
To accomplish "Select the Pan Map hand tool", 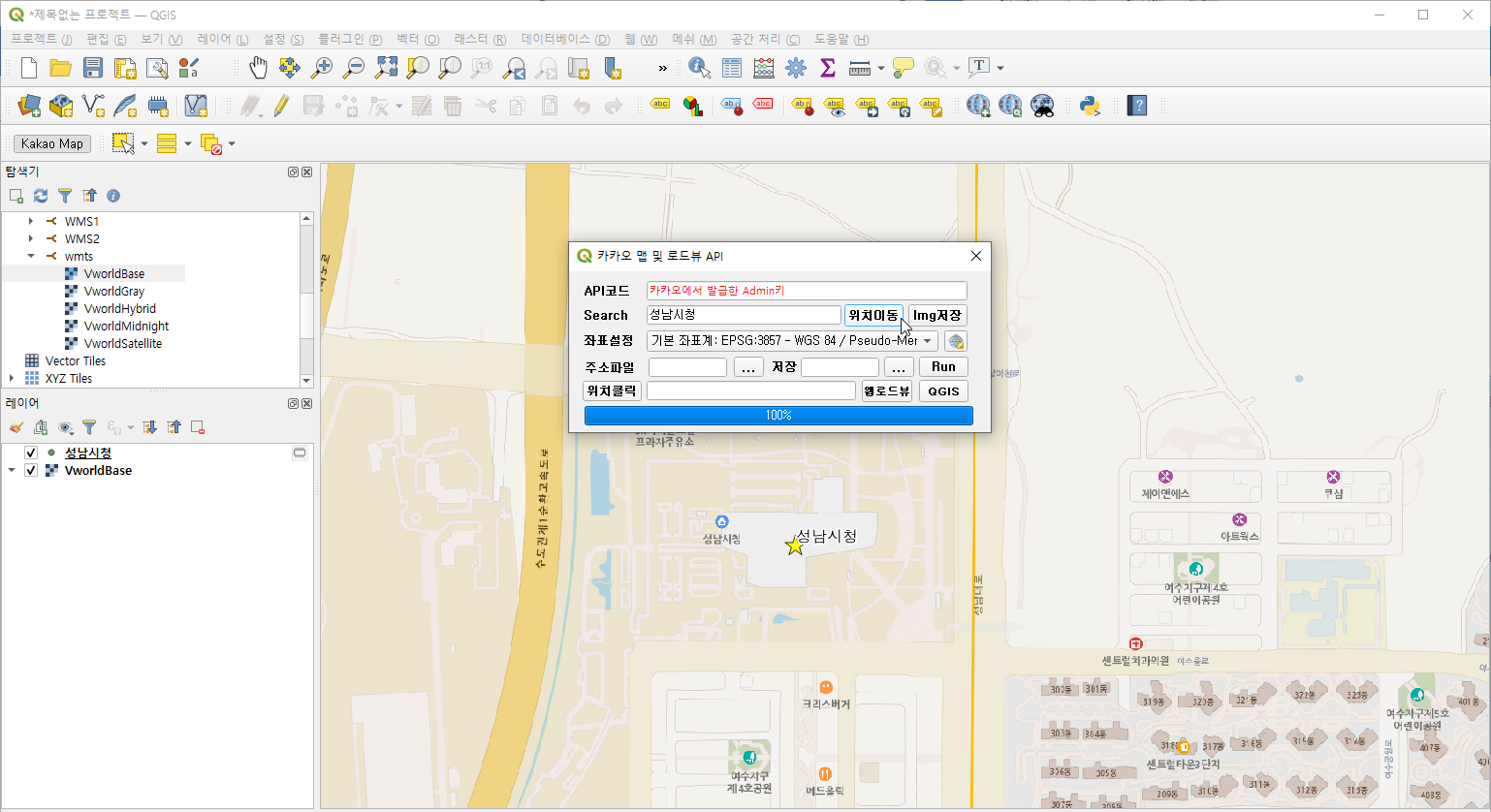I will click(x=257, y=68).
